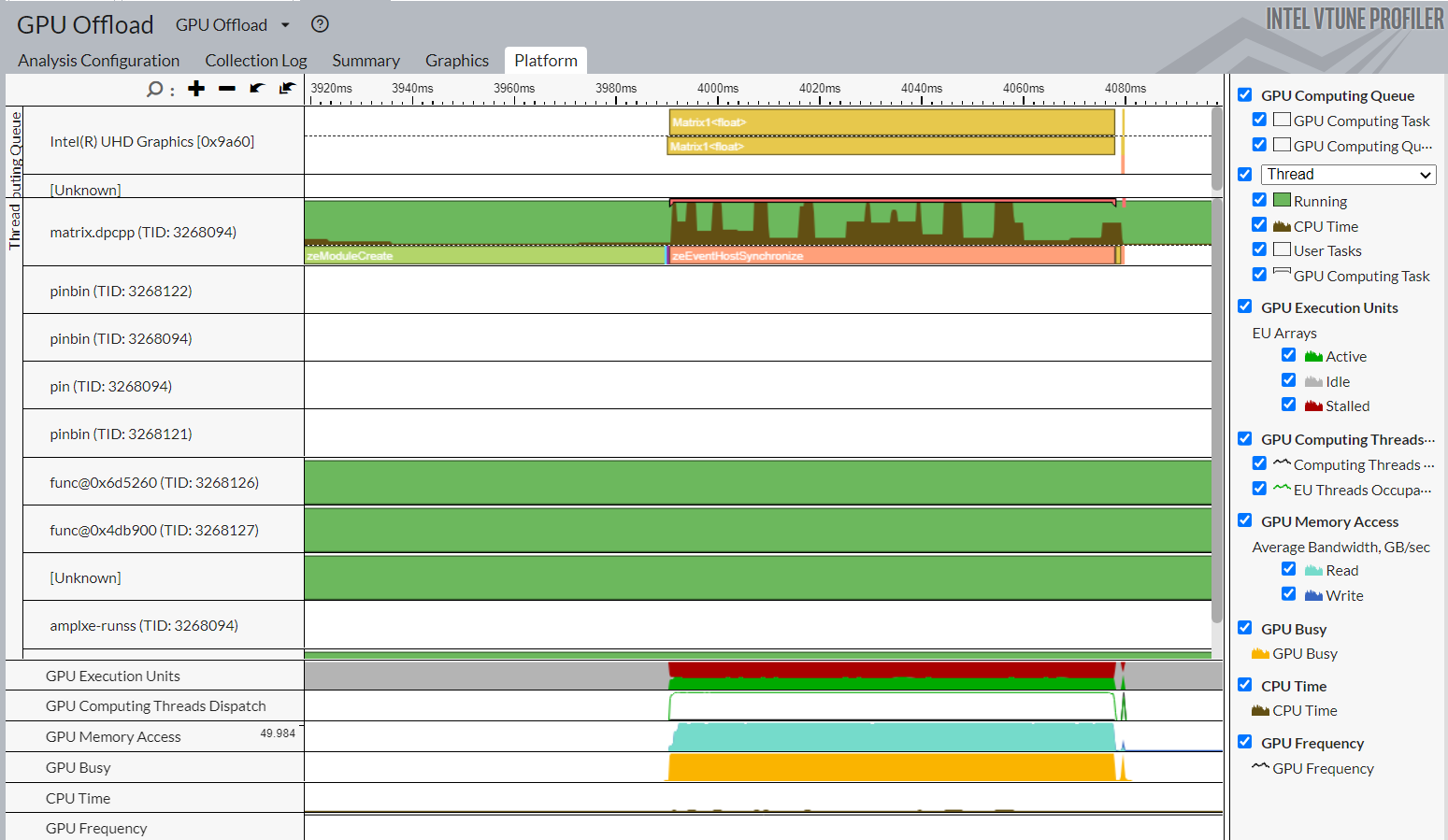1448x840 pixels.
Task: Switch to the Summary tab
Action: click(x=366, y=61)
